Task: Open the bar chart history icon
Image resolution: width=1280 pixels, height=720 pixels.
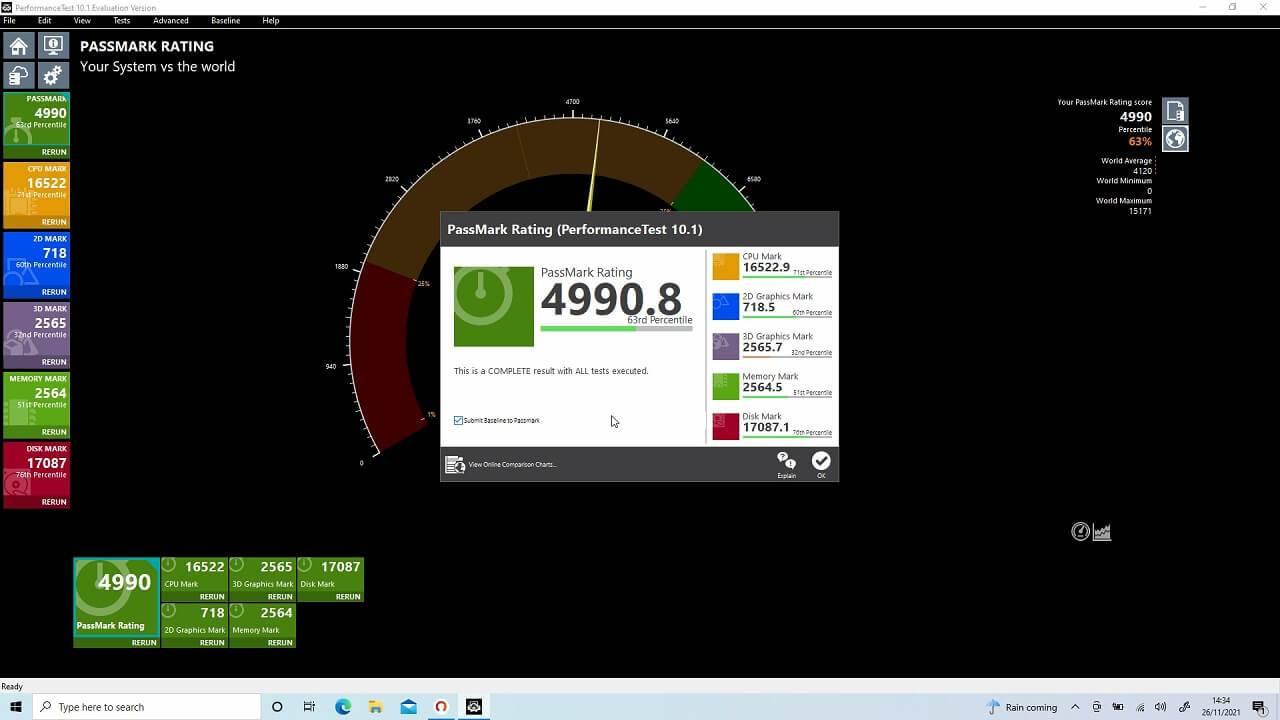Action: coord(1101,531)
